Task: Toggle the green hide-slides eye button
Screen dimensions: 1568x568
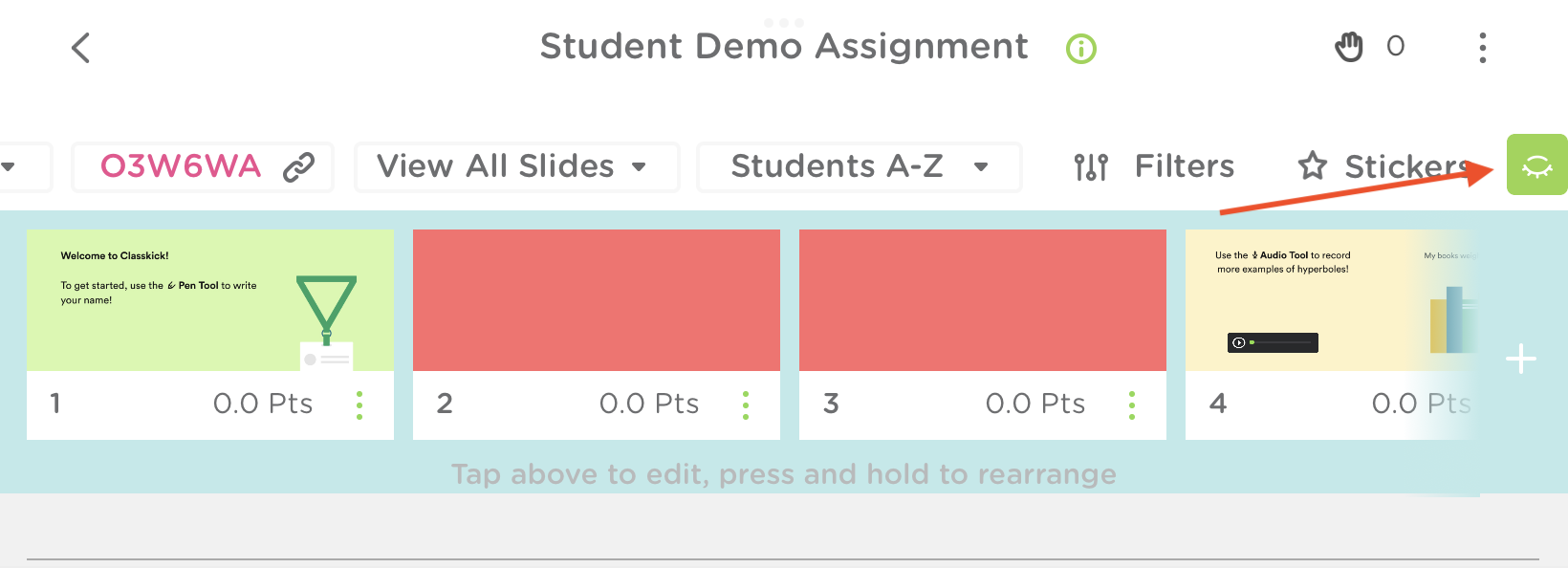Action: pos(1536,165)
